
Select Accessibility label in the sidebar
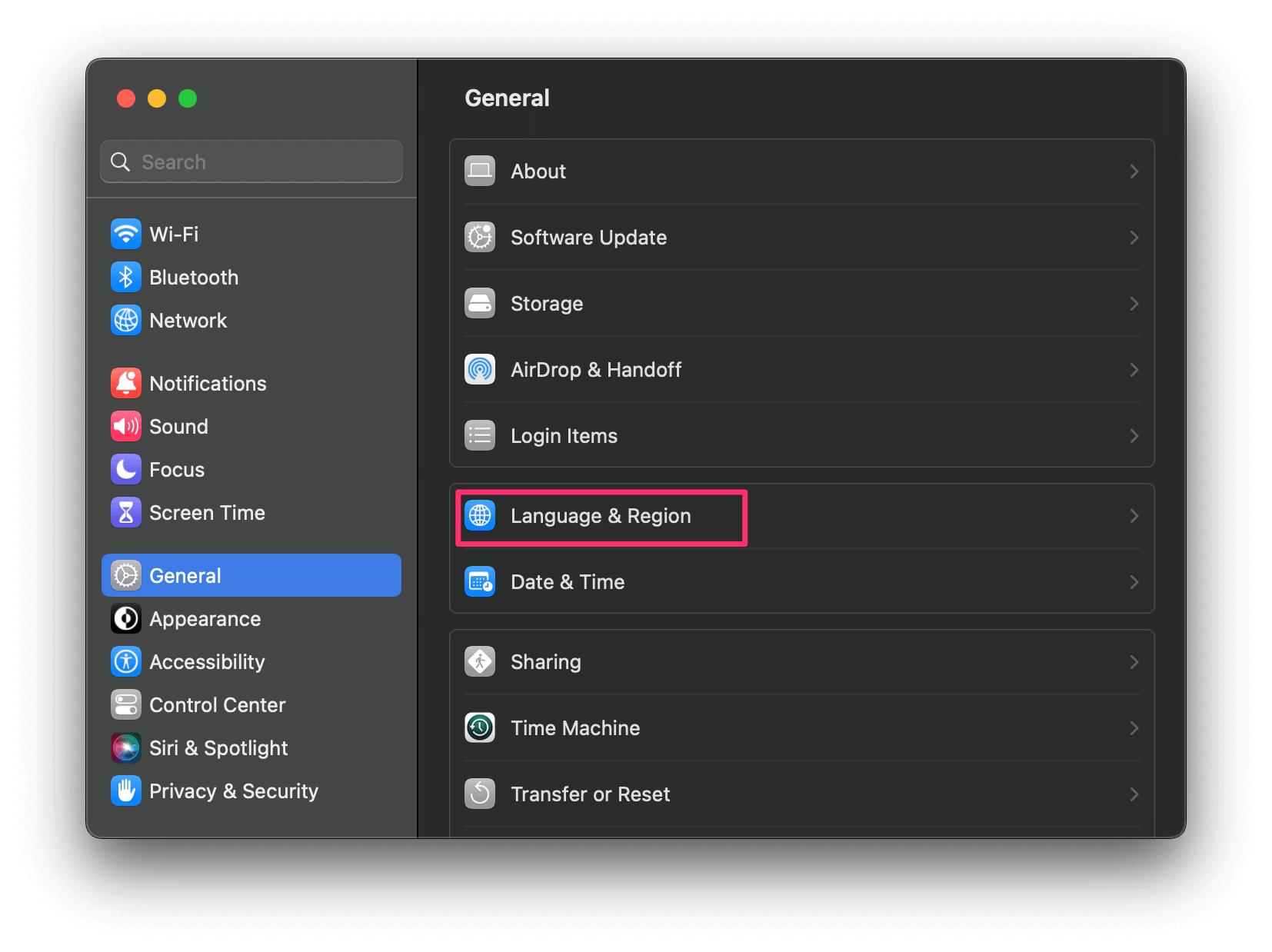click(207, 662)
